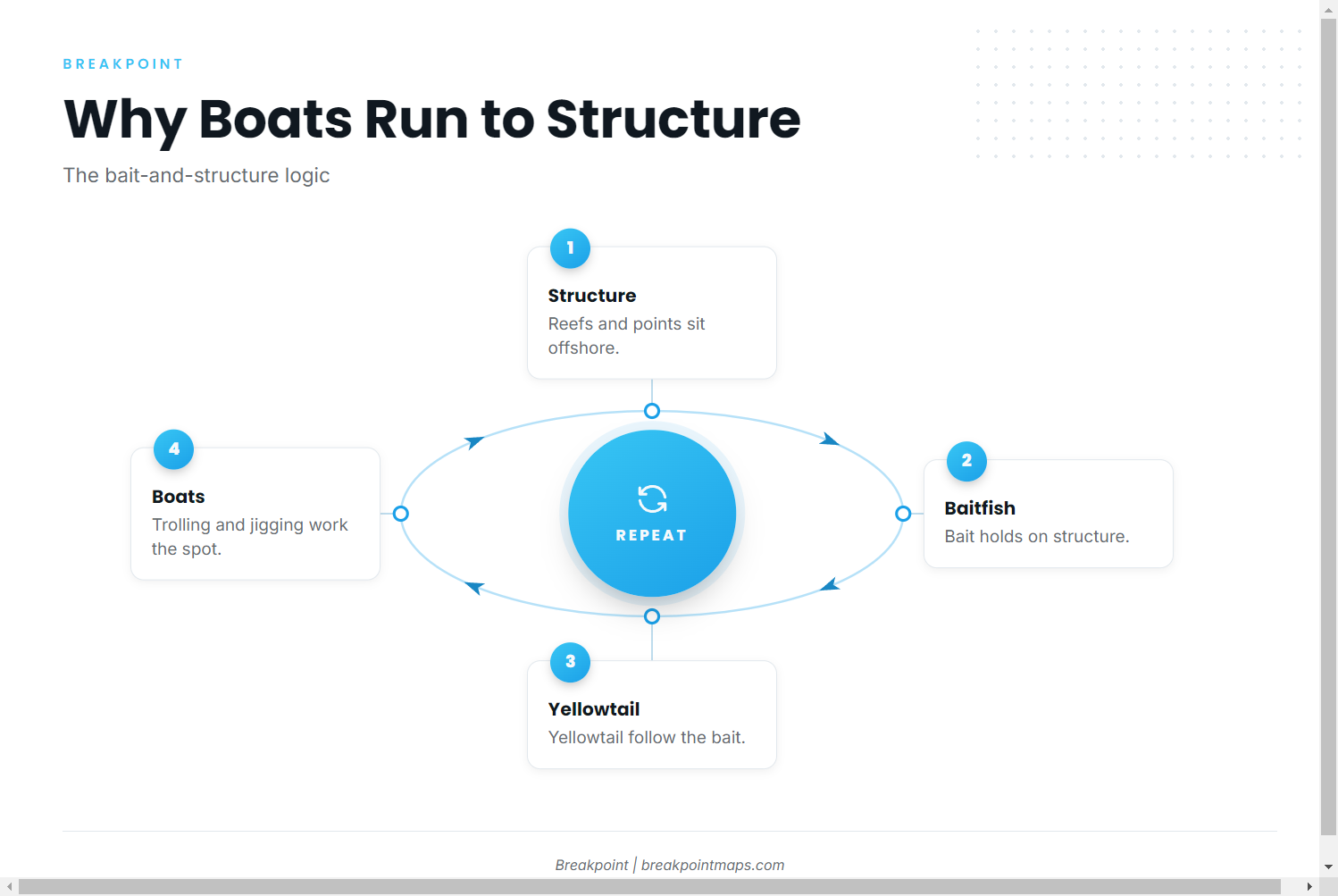Click the cycle node beside the Boats card
The width and height of the screenshot is (1338, 896).
(x=401, y=514)
